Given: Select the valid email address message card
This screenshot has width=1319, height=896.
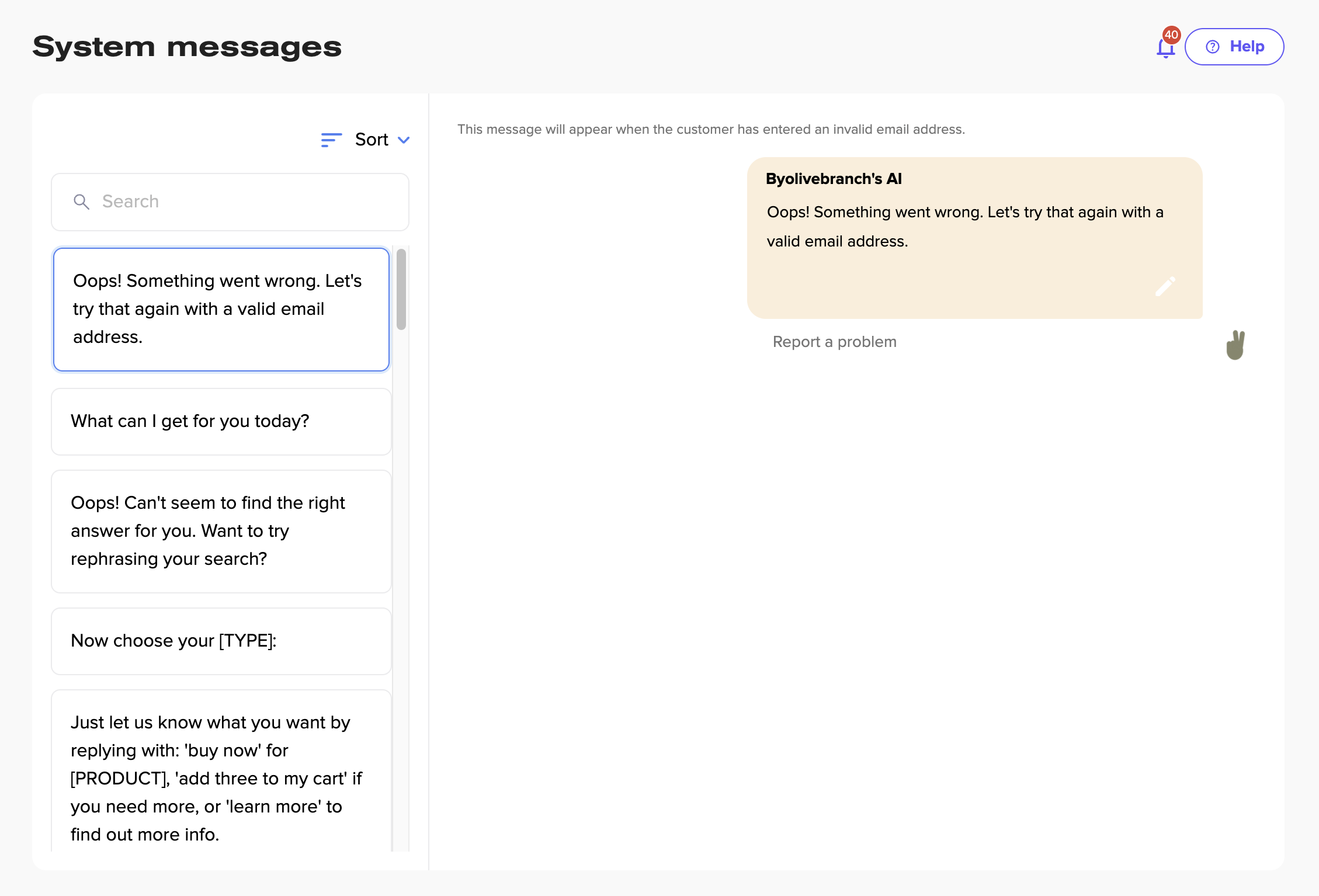Looking at the screenshot, I should tap(221, 309).
